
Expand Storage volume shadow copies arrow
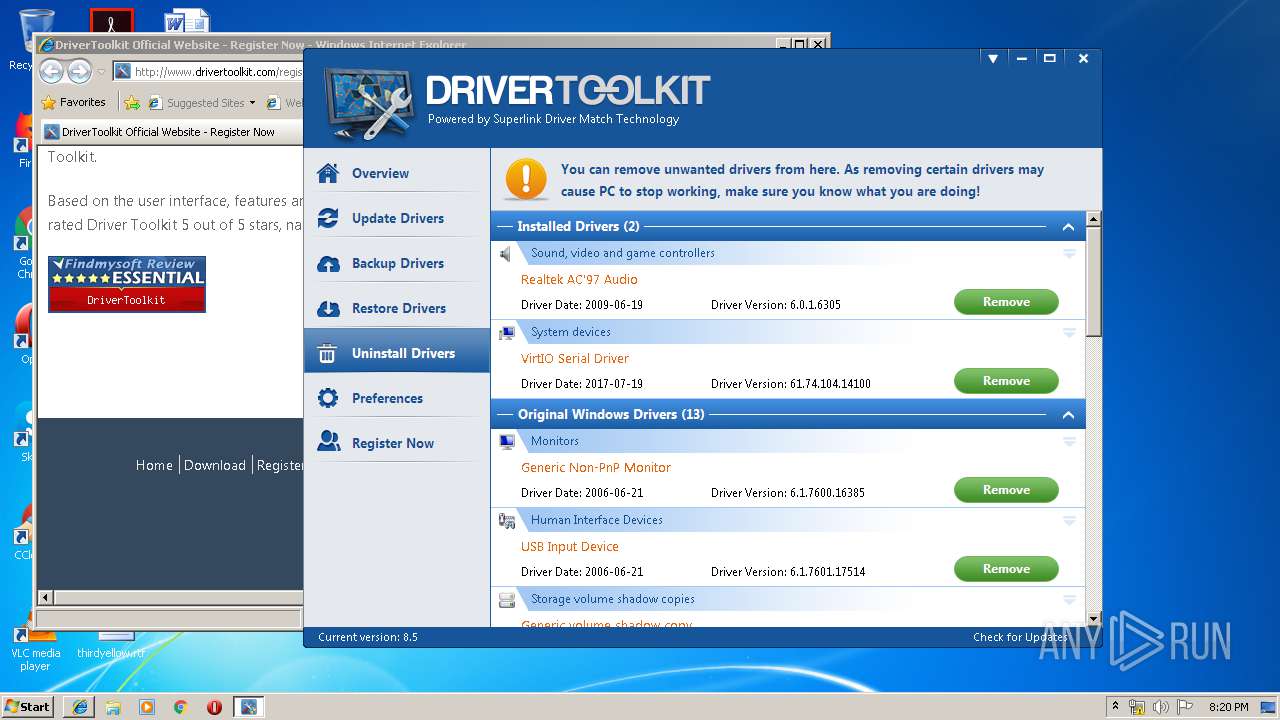click(x=1069, y=600)
